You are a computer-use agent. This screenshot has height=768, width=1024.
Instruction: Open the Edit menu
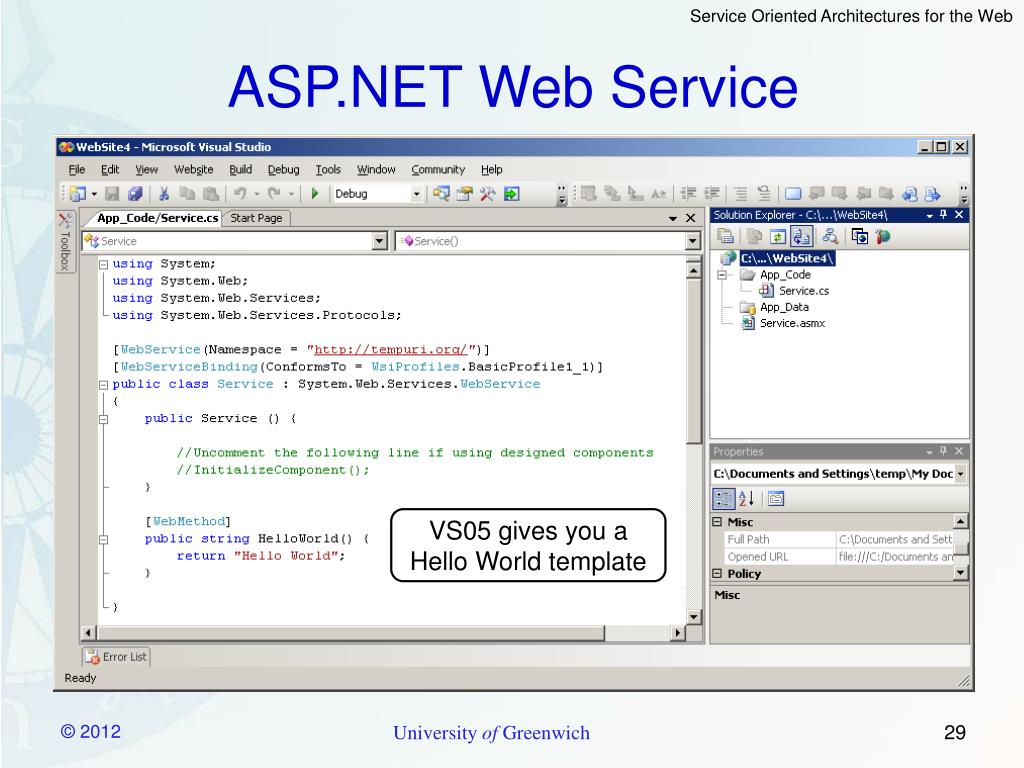(x=110, y=170)
